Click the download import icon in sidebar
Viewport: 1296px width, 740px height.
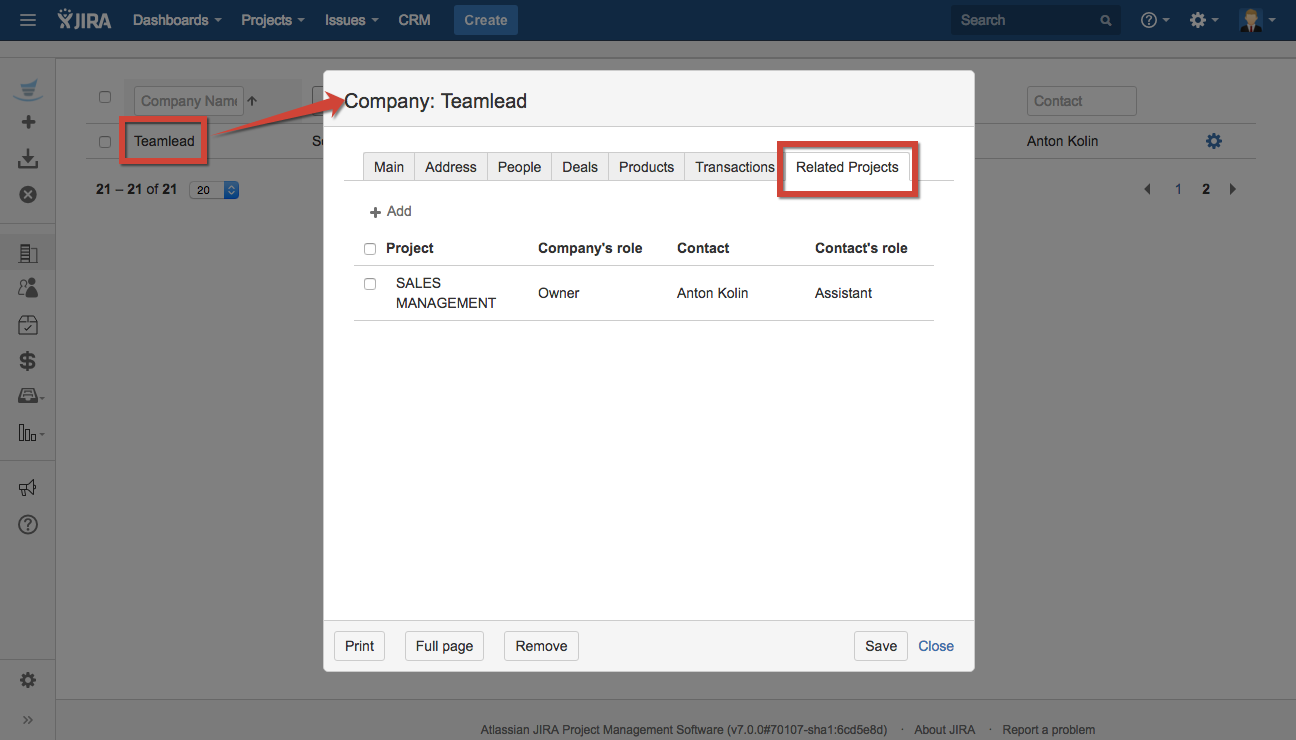point(28,159)
